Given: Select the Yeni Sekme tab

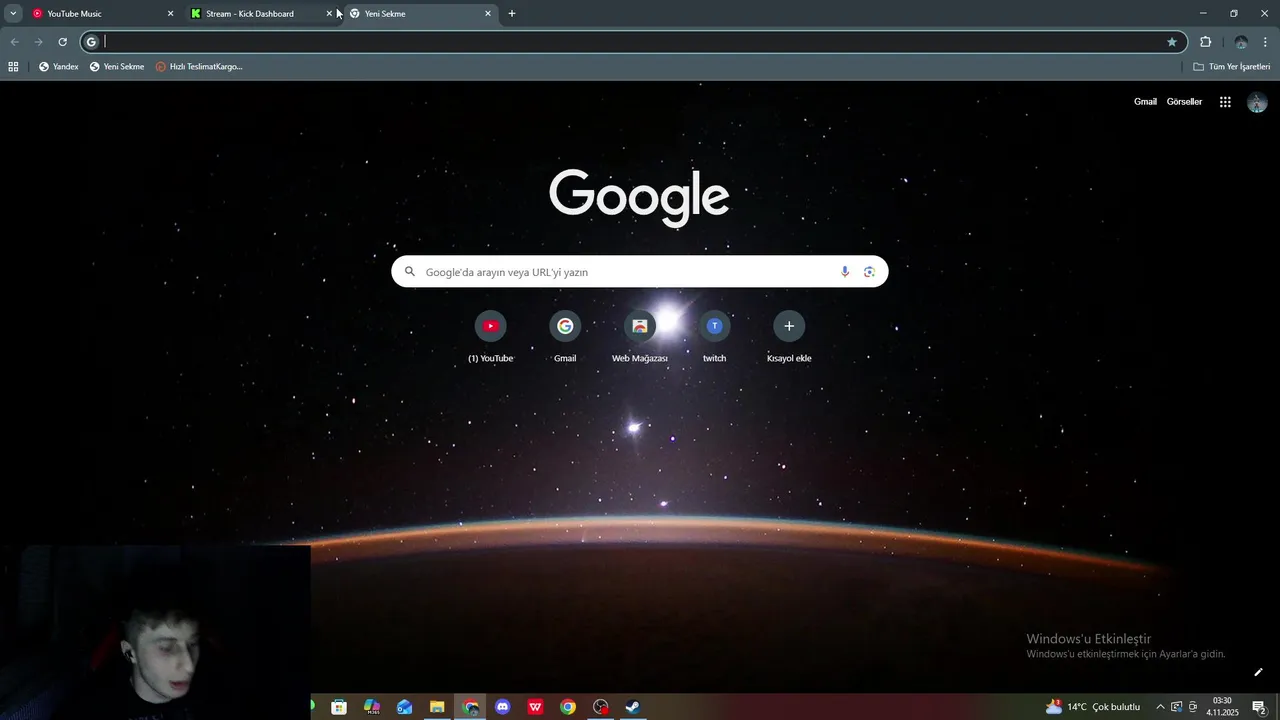Looking at the screenshot, I should tap(420, 14).
